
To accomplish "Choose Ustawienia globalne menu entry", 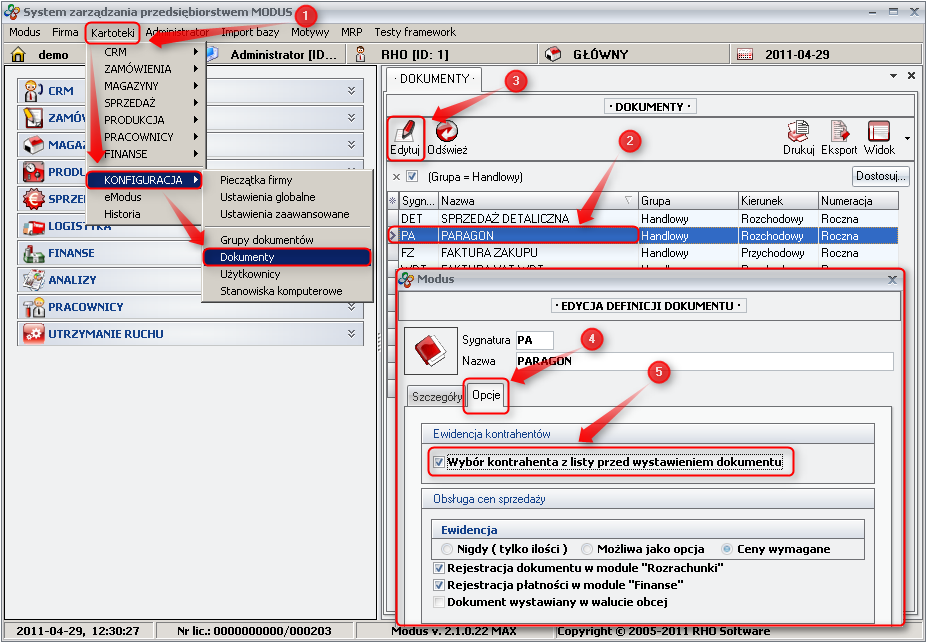I will [287, 197].
